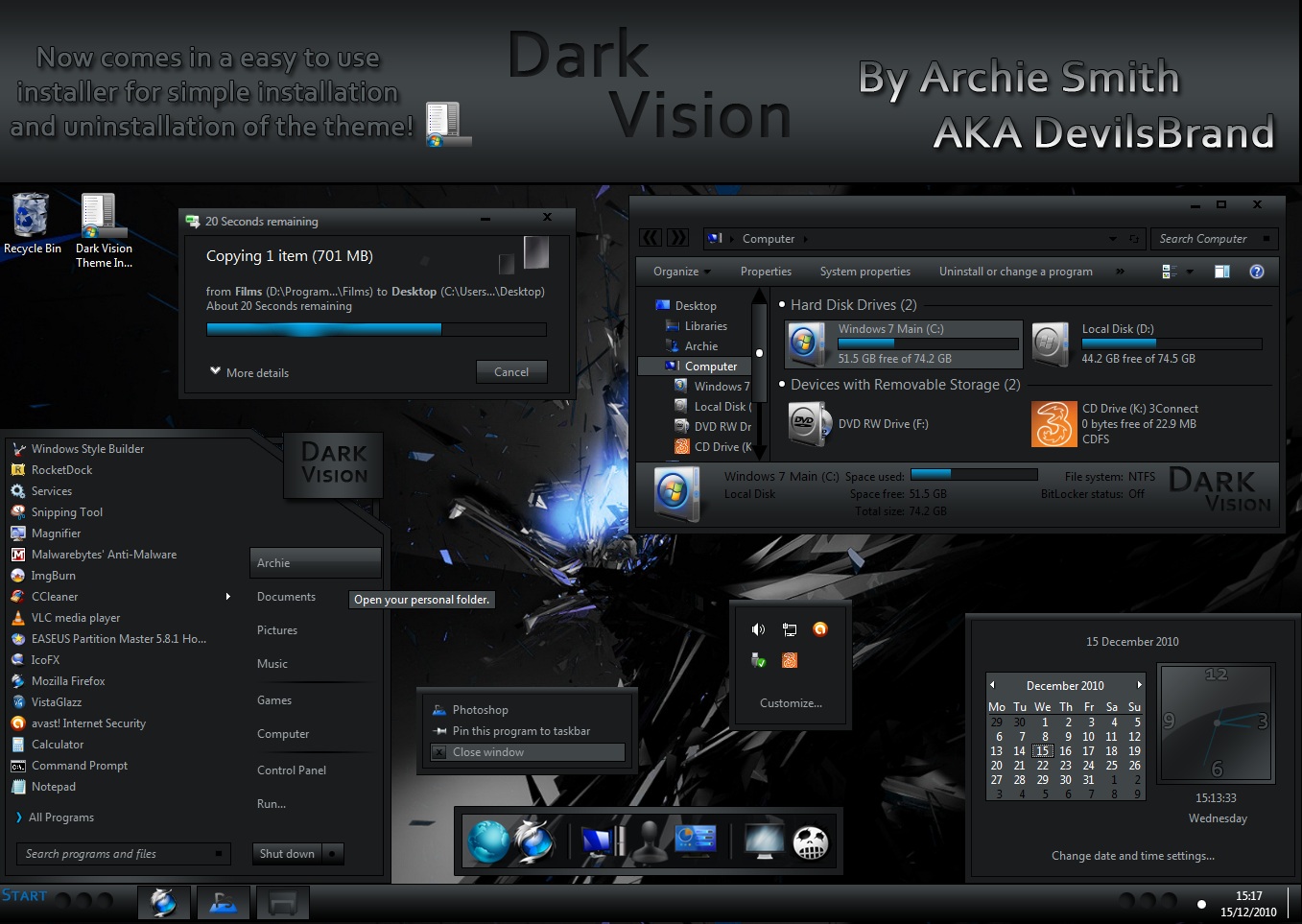Open Explorer help with the question mark icon

click(1257, 272)
